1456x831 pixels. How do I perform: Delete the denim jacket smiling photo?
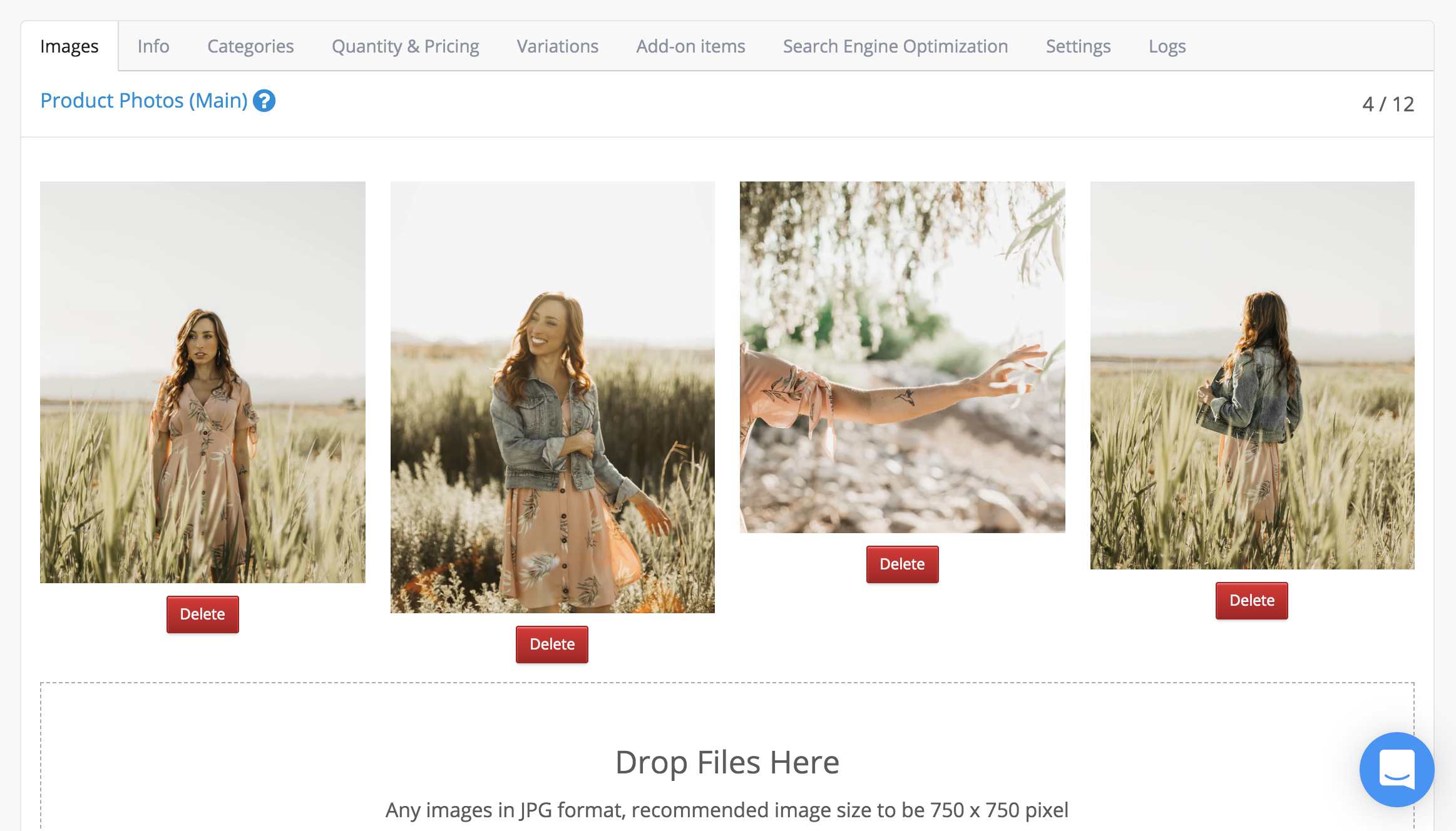tap(551, 644)
